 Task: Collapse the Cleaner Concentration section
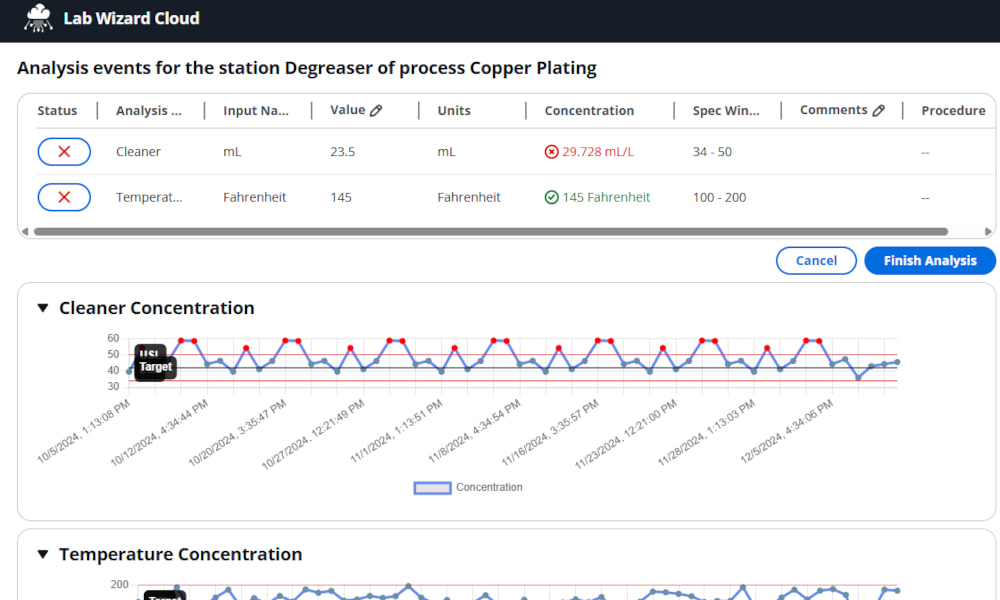pos(43,308)
